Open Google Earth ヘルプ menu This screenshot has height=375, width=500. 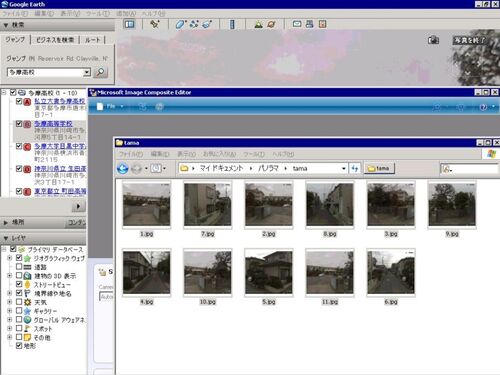[154, 13]
